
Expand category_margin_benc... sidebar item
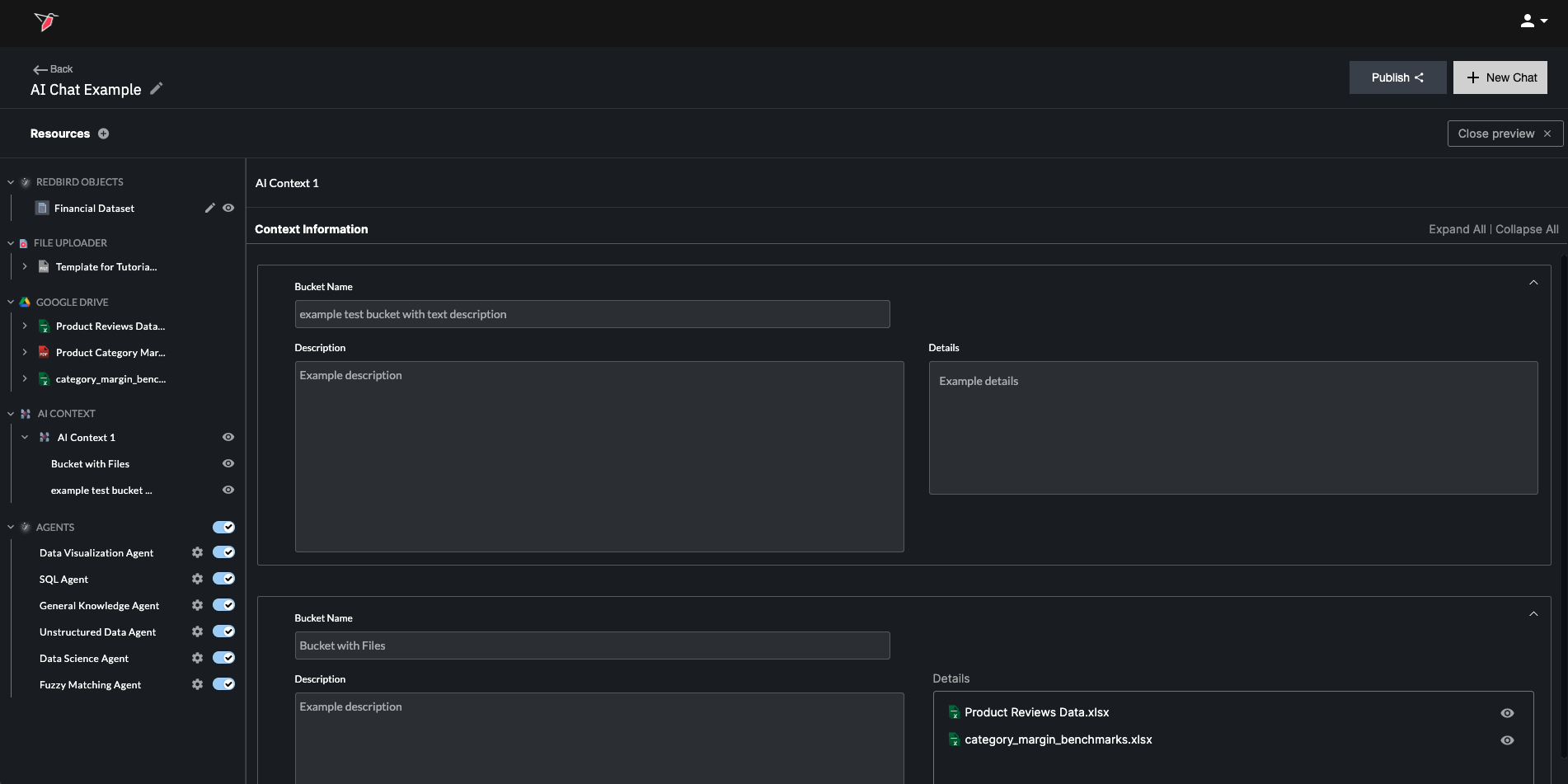click(x=25, y=379)
